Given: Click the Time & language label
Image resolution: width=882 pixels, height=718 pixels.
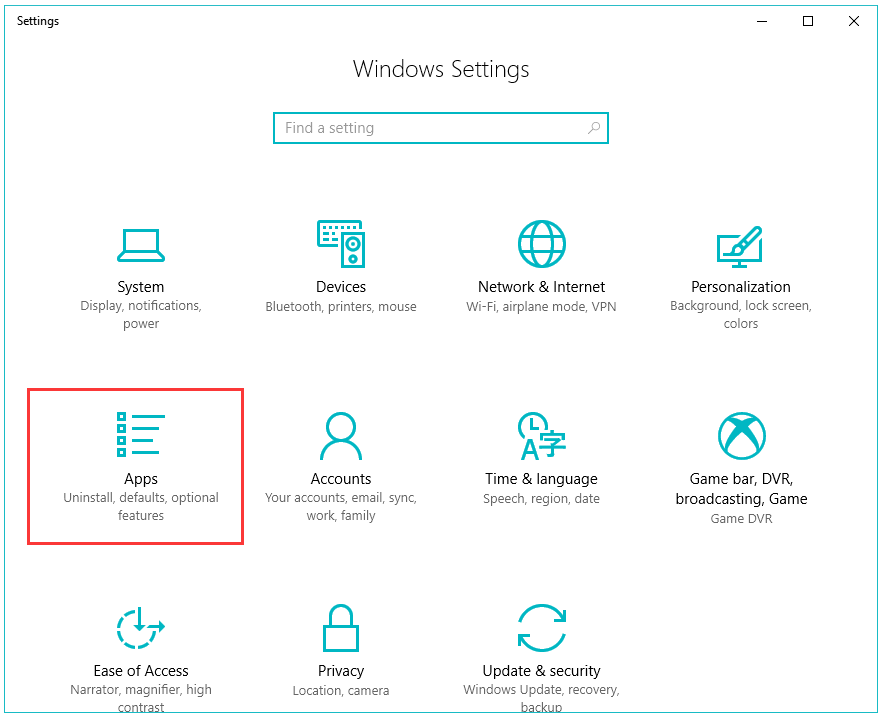Looking at the screenshot, I should pos(541,479).
